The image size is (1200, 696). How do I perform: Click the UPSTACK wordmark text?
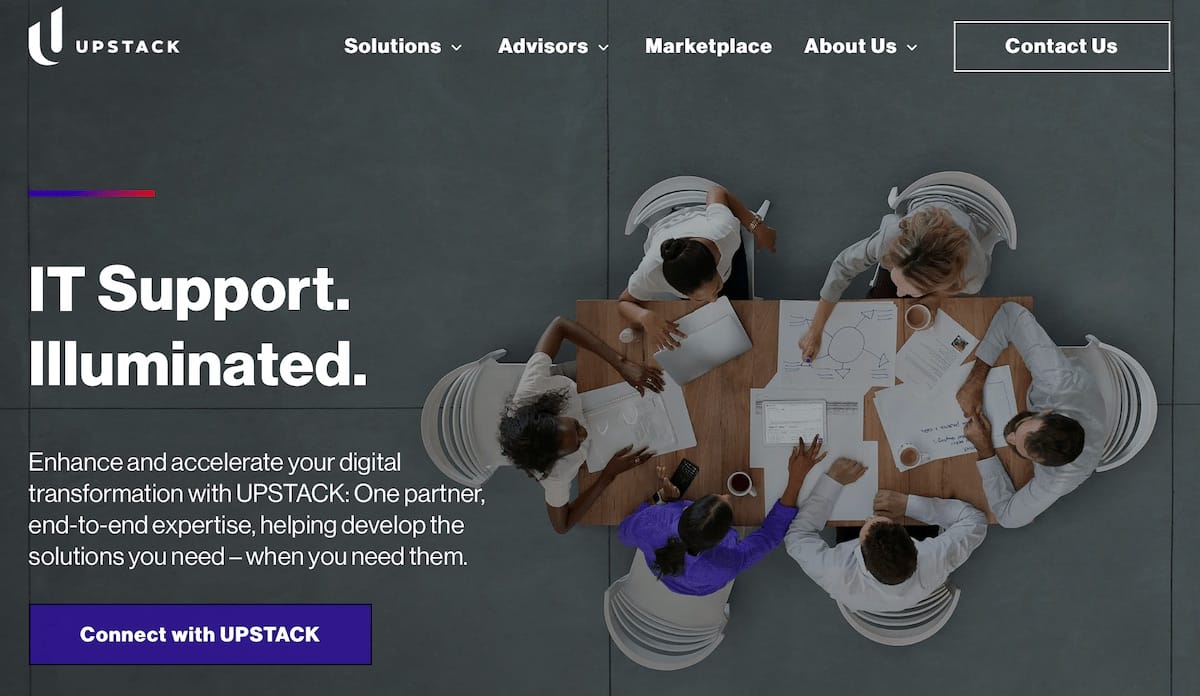pos(127,46)
